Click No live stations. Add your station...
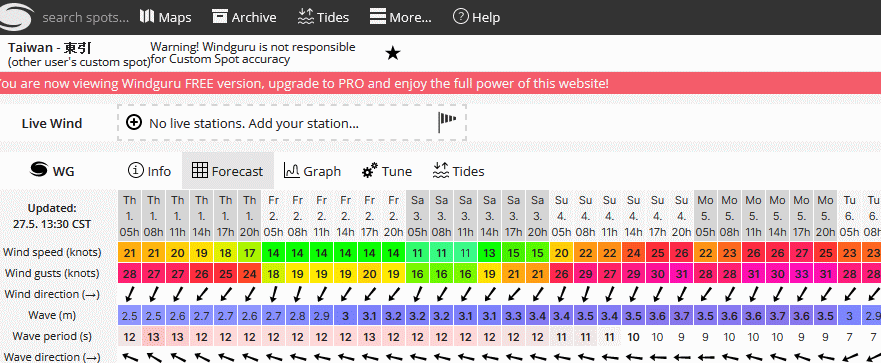This screenshot has height=363, width=881. coord(253,123)
